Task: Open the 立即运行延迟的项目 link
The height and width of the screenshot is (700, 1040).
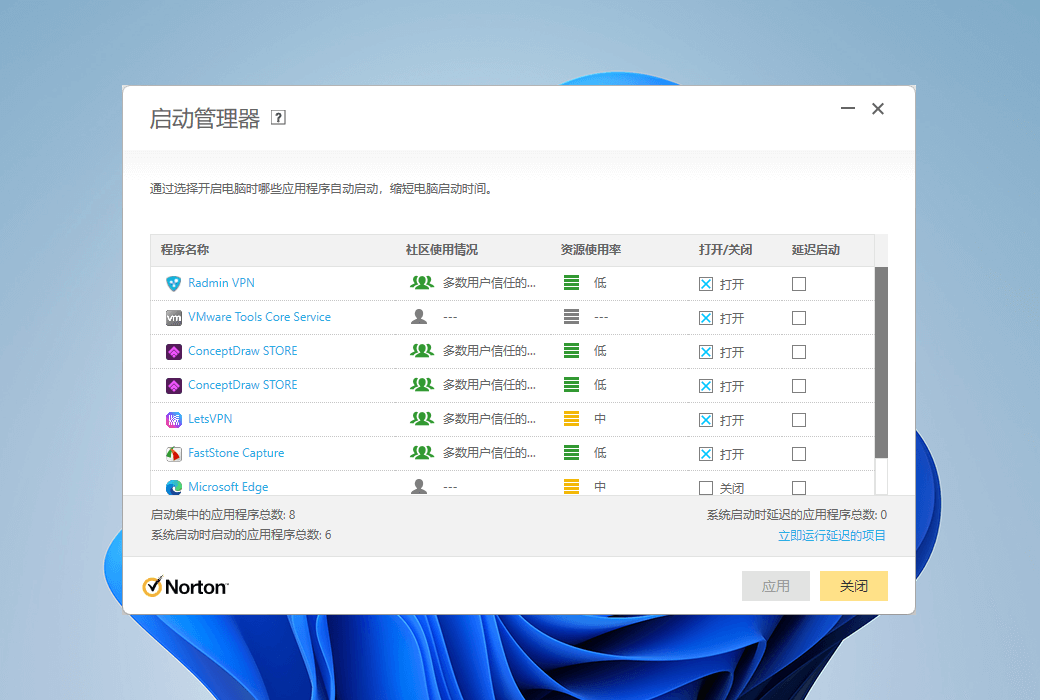Action: pyautogui.click(x=832, y=535)
